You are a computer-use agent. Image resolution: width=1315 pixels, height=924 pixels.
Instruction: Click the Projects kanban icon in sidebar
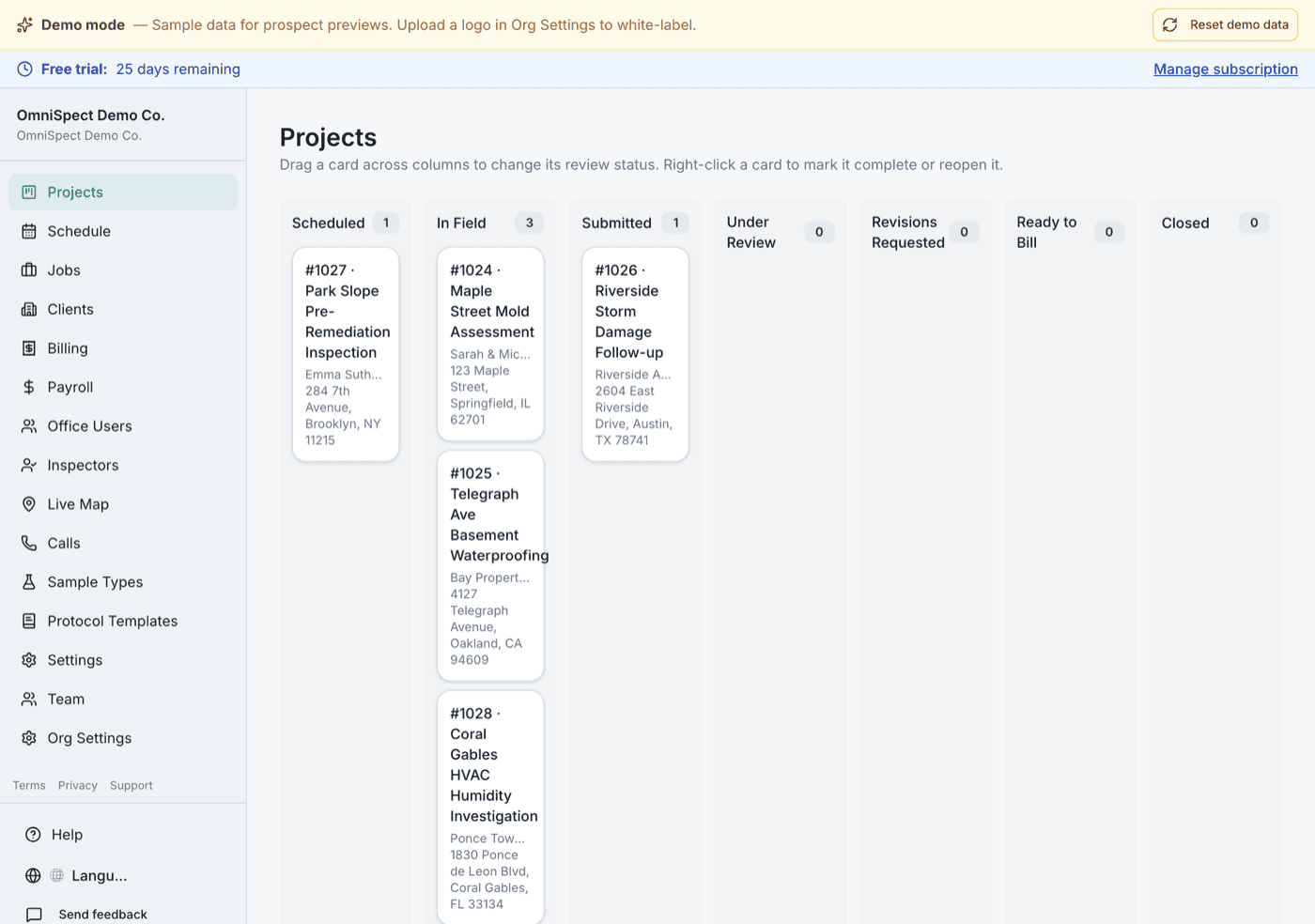tap(29, 192)
